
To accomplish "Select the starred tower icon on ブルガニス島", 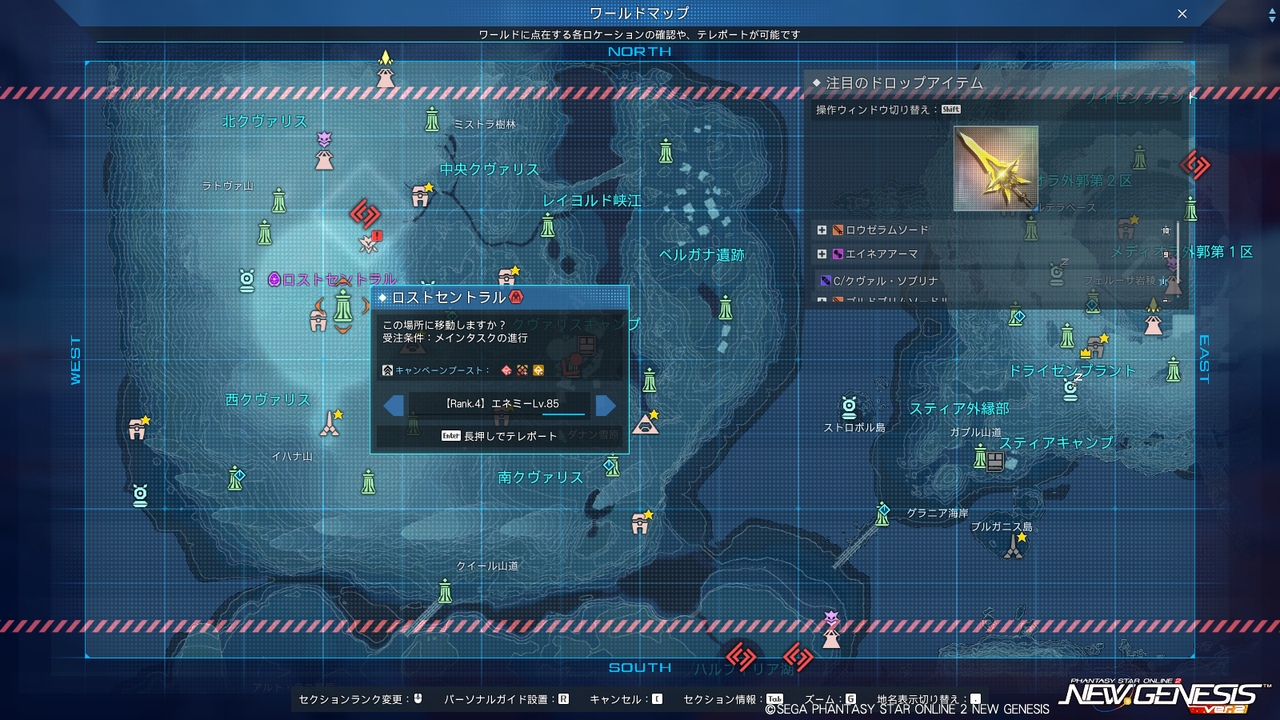I will [1016, 546].
